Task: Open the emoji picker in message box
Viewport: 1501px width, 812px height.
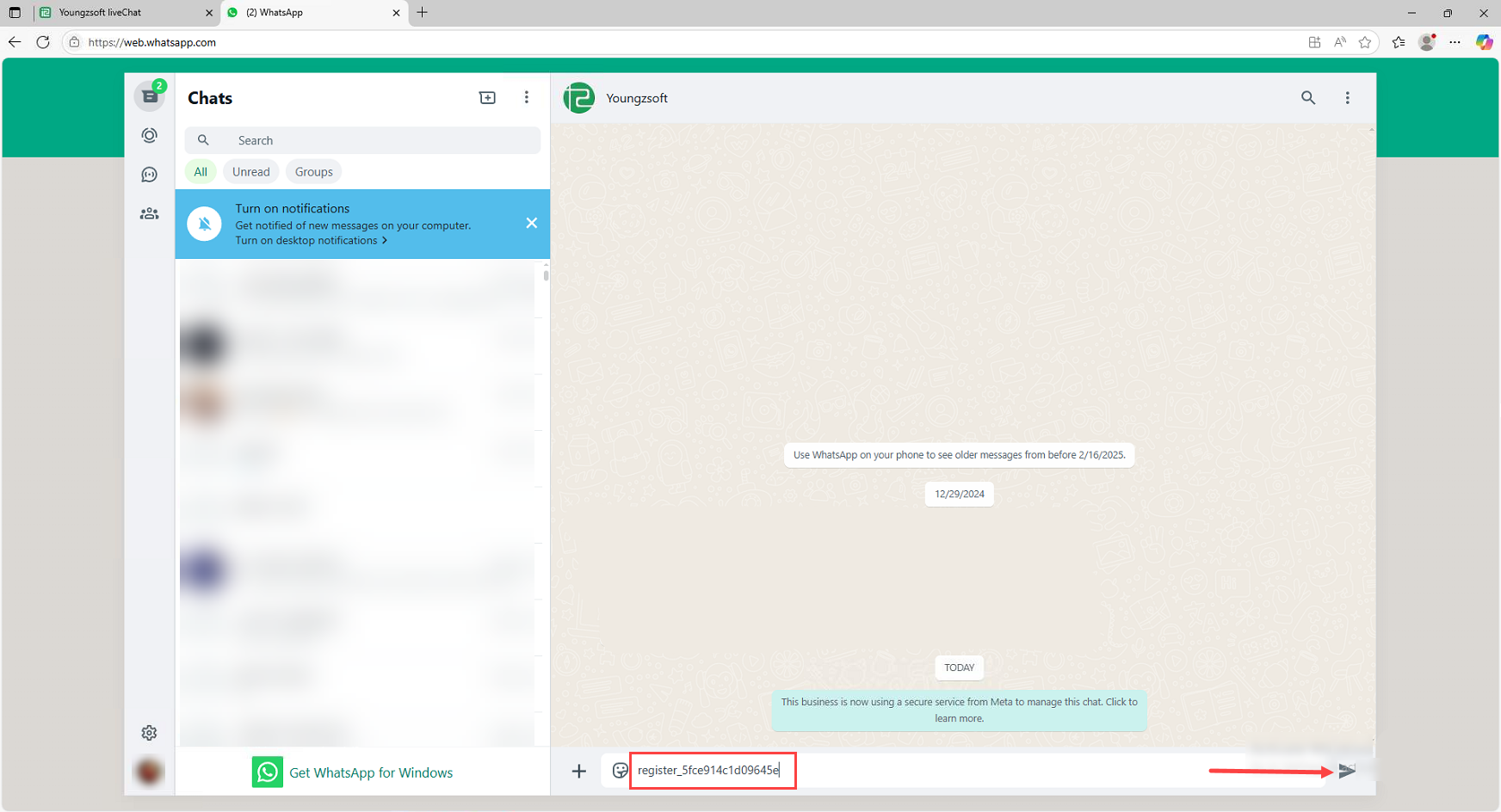Action: pos(620,771)
